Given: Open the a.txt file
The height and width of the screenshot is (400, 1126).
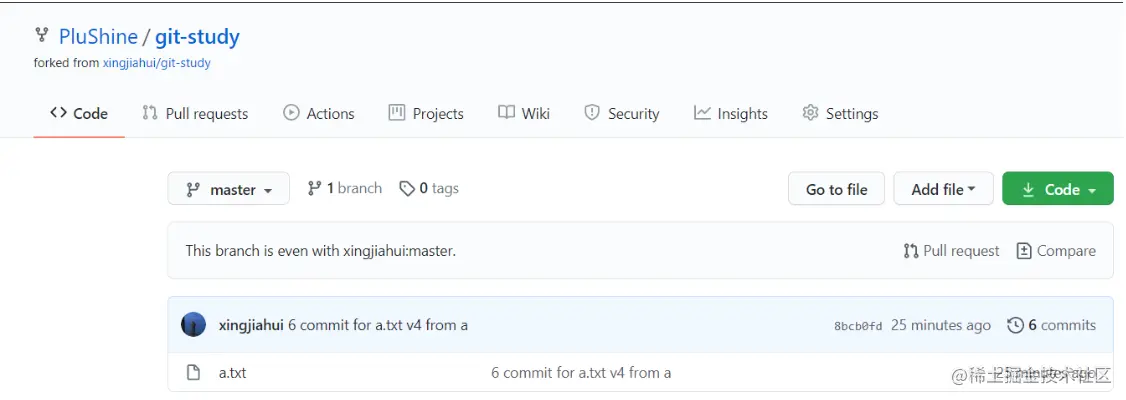Looking at the screenshot, I should (x=233, y=373).
